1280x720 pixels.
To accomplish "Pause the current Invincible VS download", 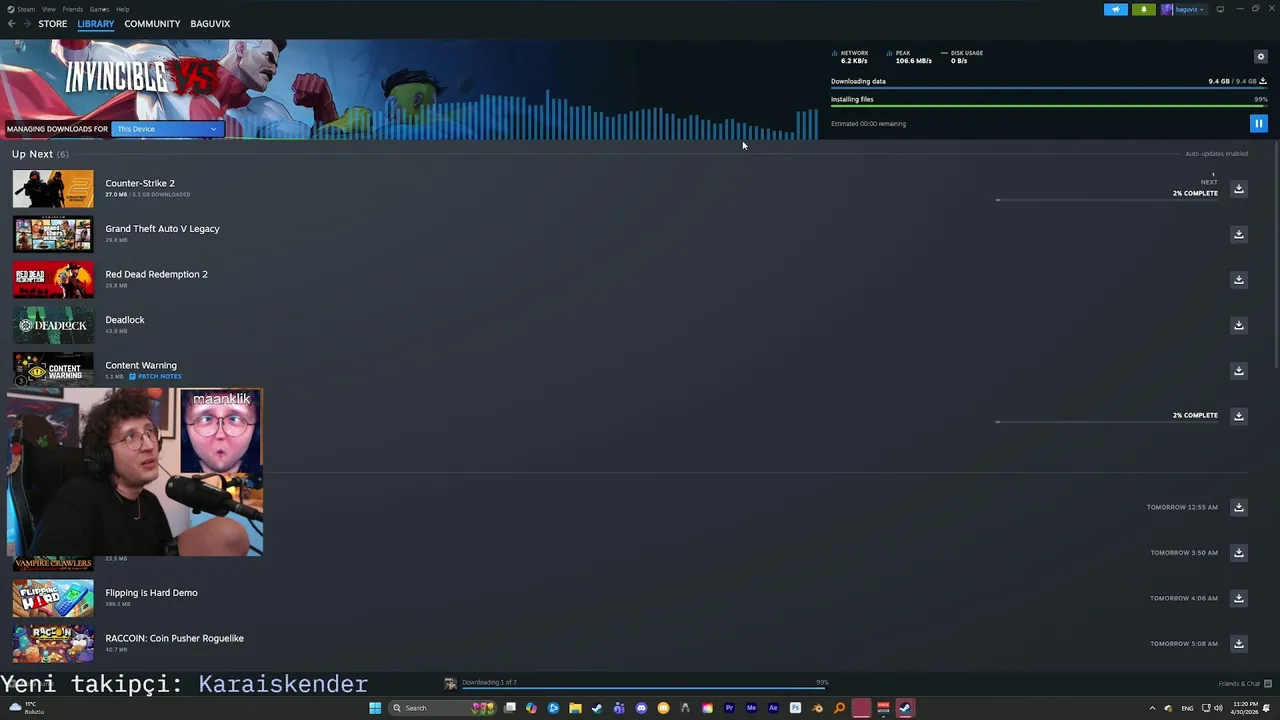I will point(1258,123).
